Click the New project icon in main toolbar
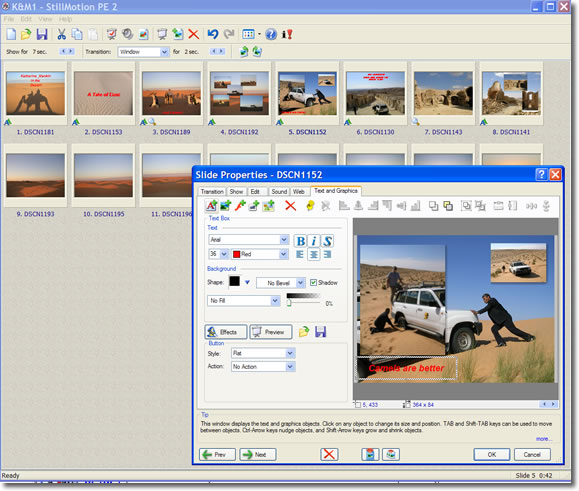579x491 pixels. point(11,34)
